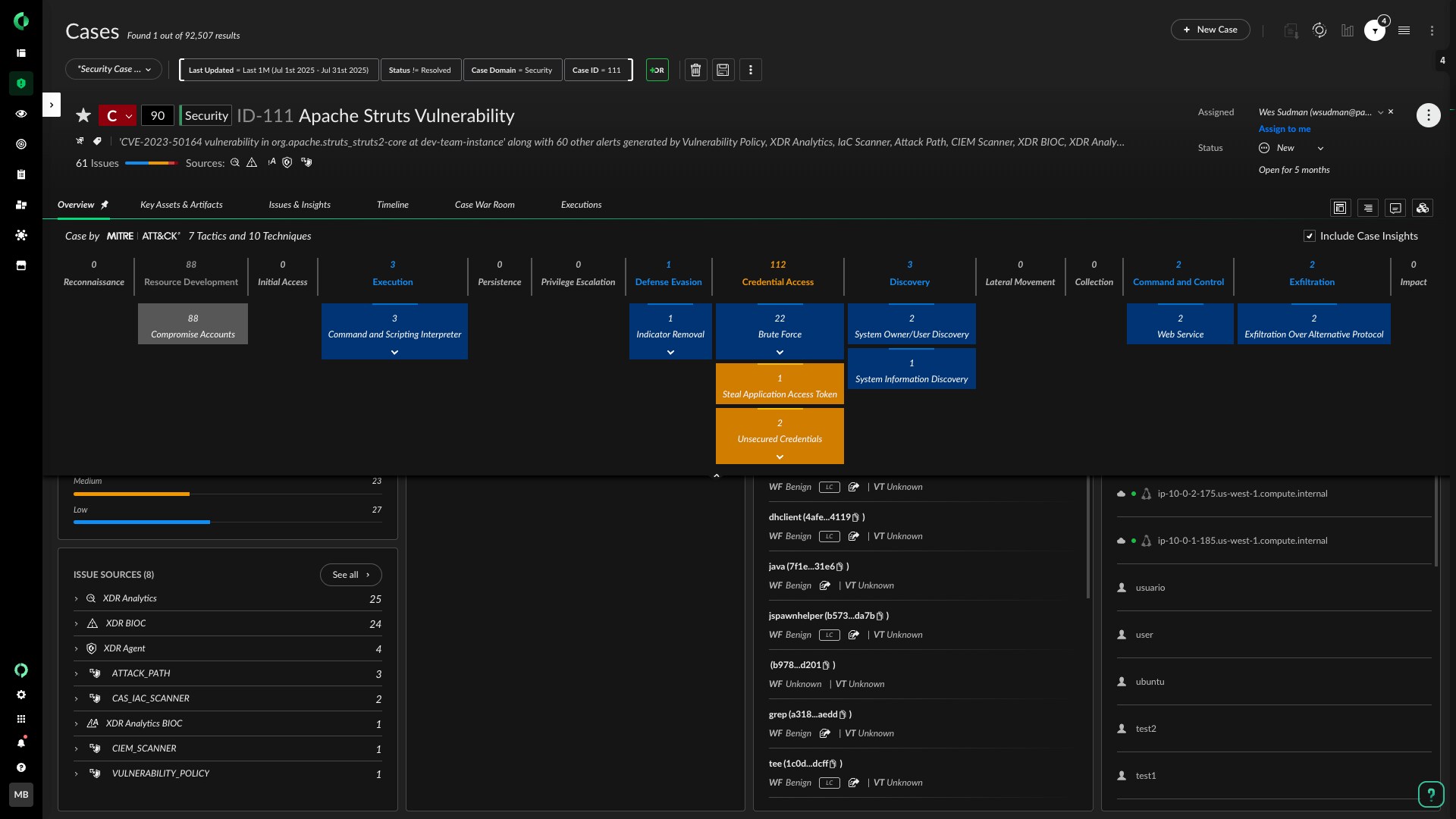Screen dimensions: 1456x819
Task: Expand the Brute Force technique chevron
Action: tap(780, 353)
